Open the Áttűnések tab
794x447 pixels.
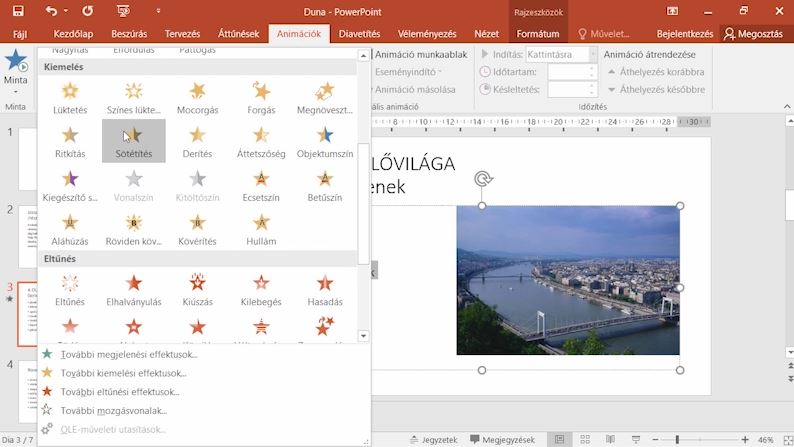(x=238, y=34)
